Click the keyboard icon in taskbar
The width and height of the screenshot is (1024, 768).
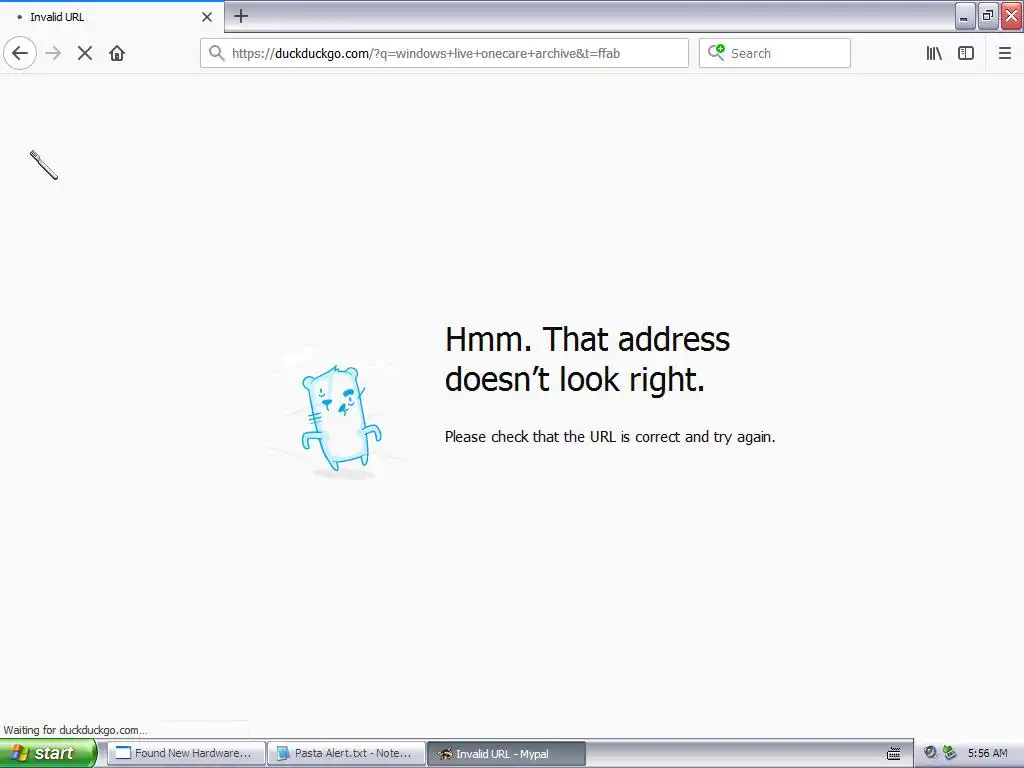[x=893, y=754]
